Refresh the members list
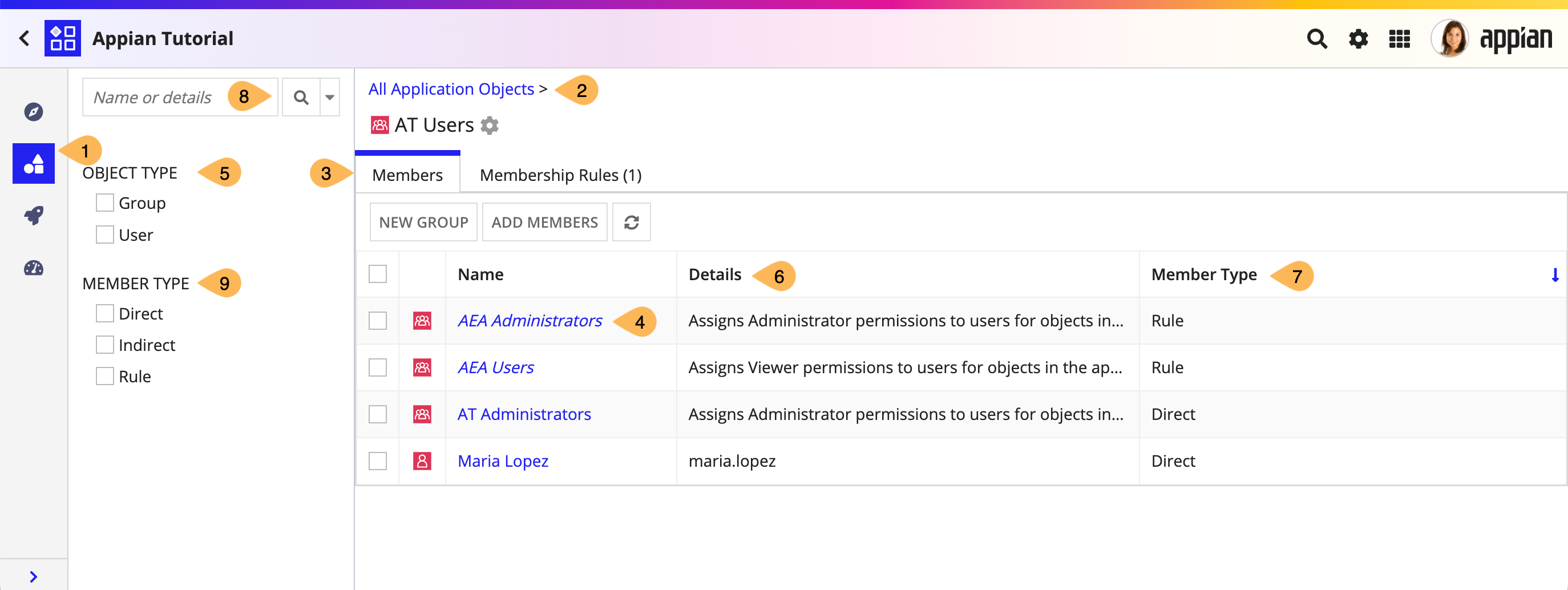The height and width of the screenshot is (590, 1568). tap(631, 222)
